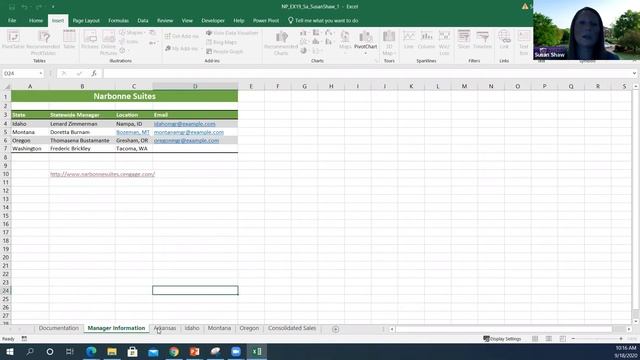Open the Power Pivot tab
Screen dimensions: 640x360
[266, 20]
